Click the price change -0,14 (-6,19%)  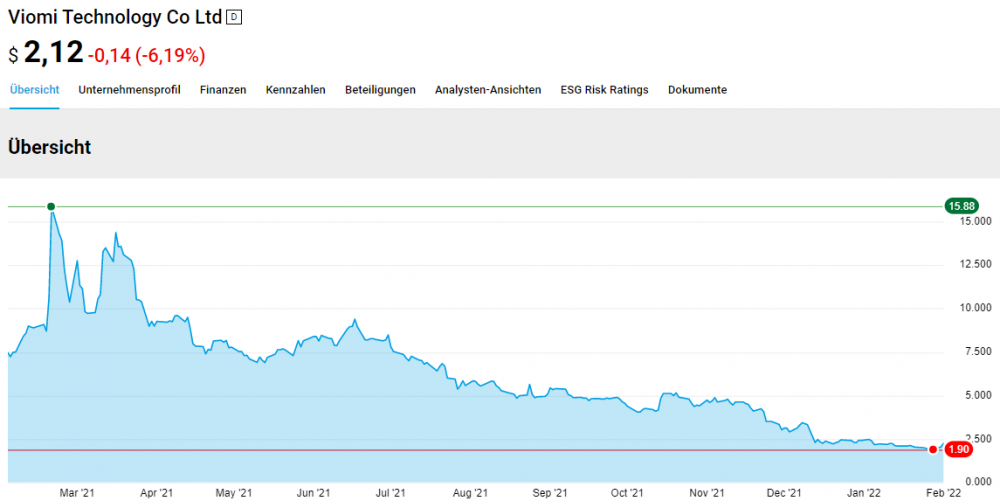click(146, 55)
